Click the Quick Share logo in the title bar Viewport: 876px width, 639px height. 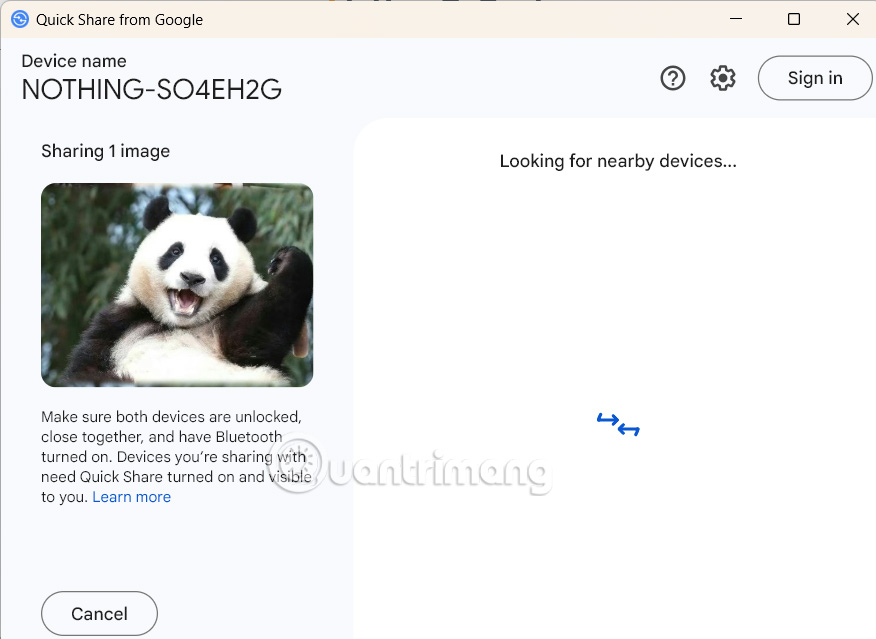[20, 19]
